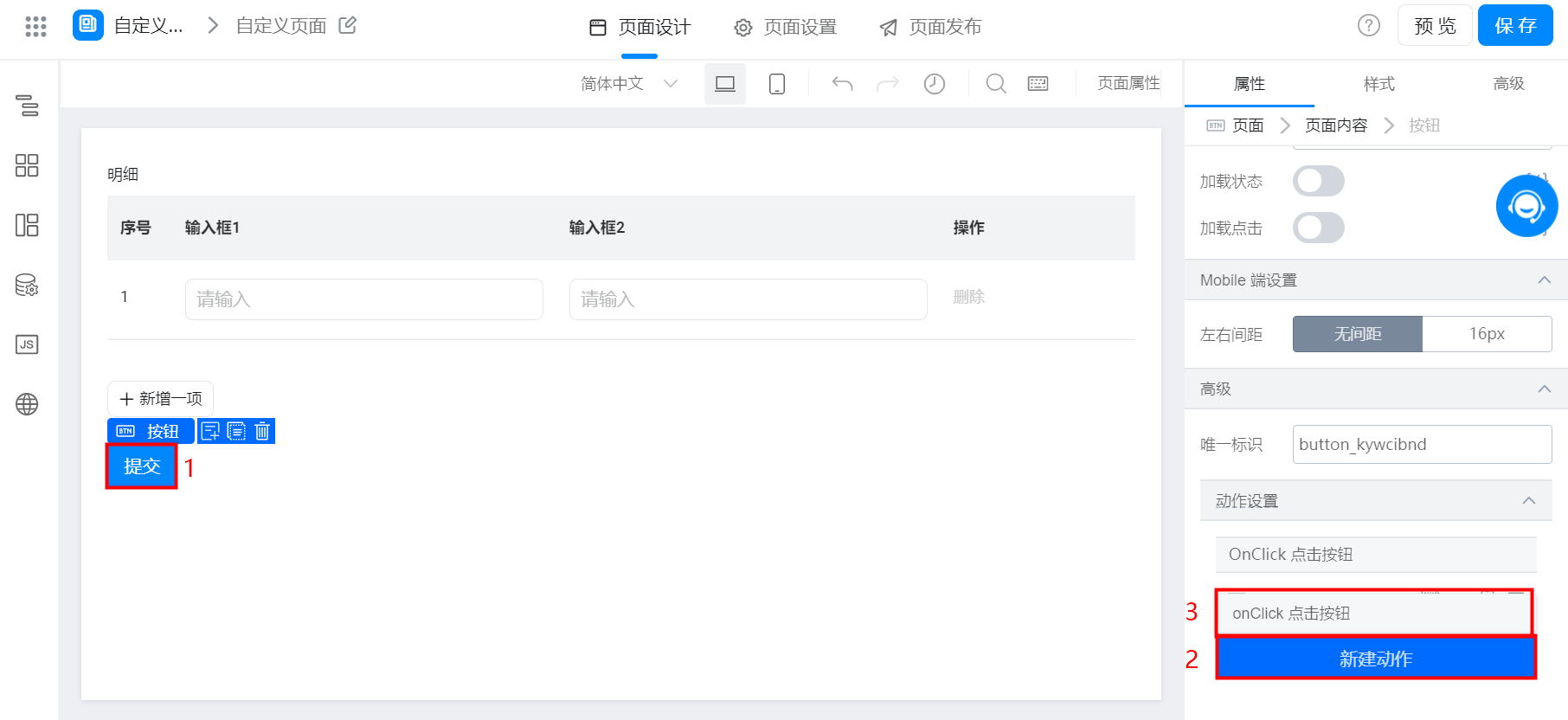Go to the 页面设置 tab
The width and height of the screenshot is (1568, 720).
786,28
